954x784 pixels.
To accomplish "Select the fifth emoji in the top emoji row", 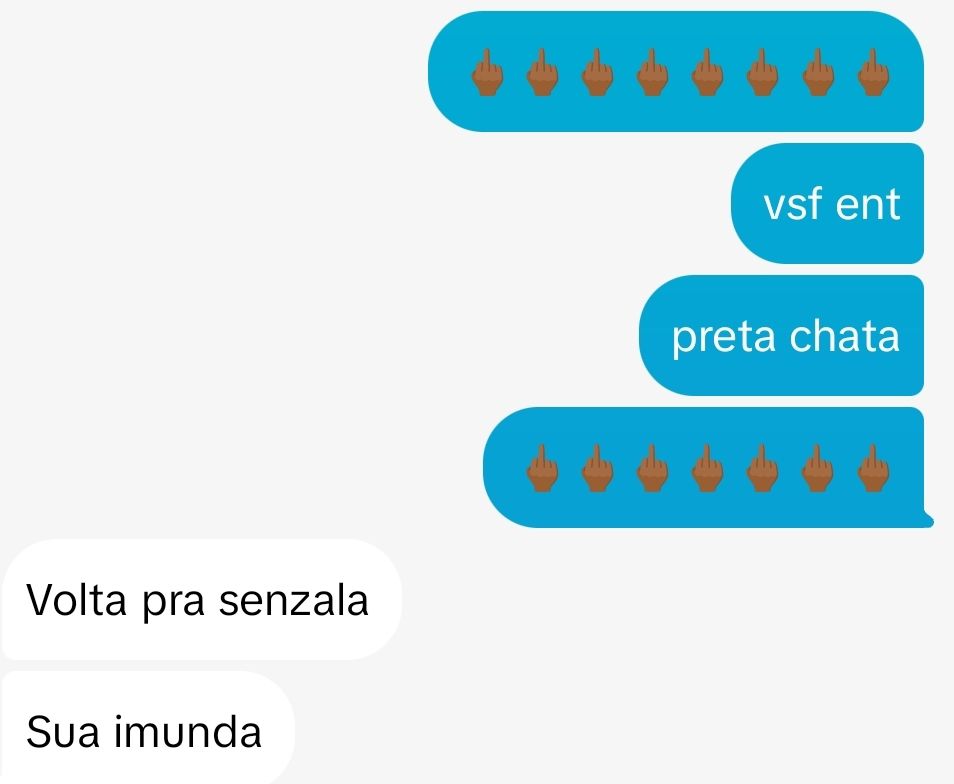I will (x=708, y=72).
